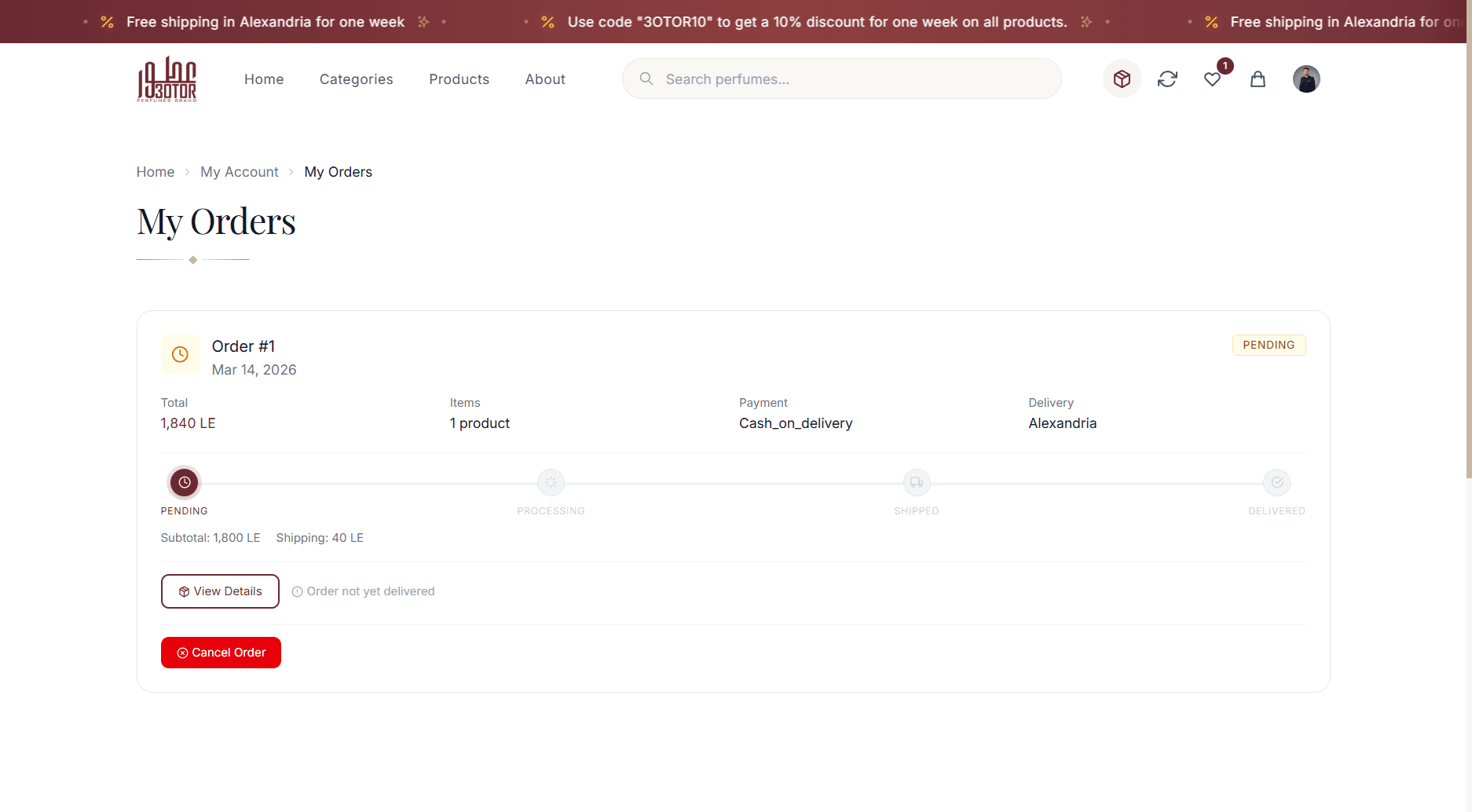Click the Pending step clock marker
Screen dimensions: 1472x812
pos(185,482)
